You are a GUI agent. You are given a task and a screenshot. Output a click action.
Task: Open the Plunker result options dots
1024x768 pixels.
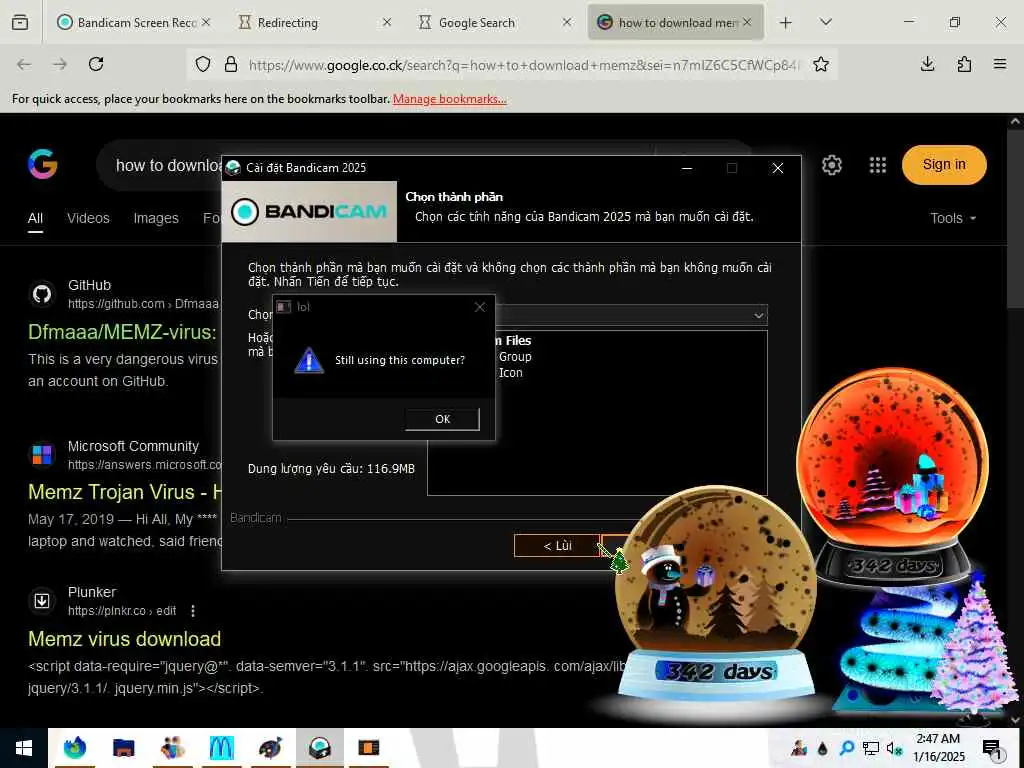pos(193,611)
